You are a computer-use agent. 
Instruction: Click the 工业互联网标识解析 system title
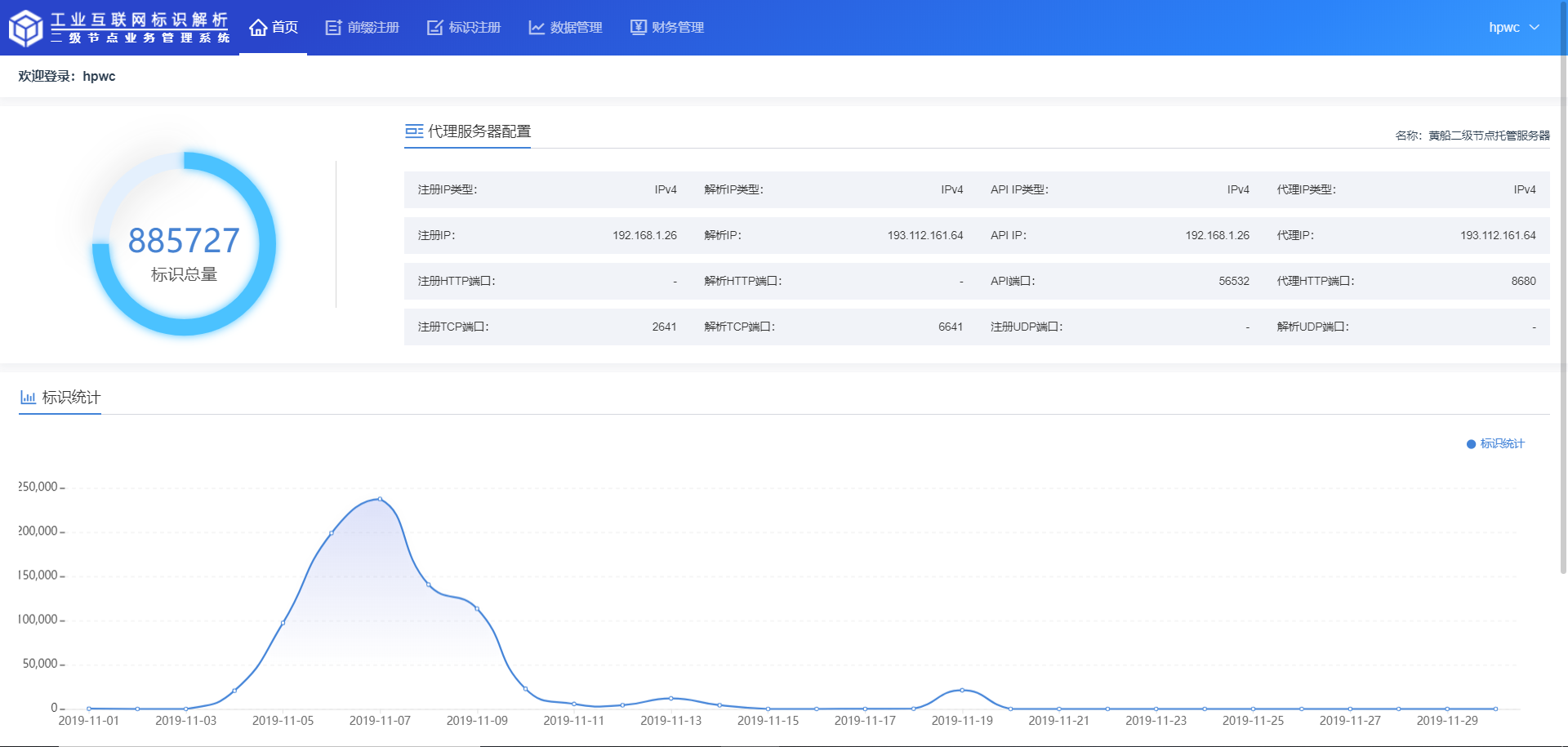140,20
